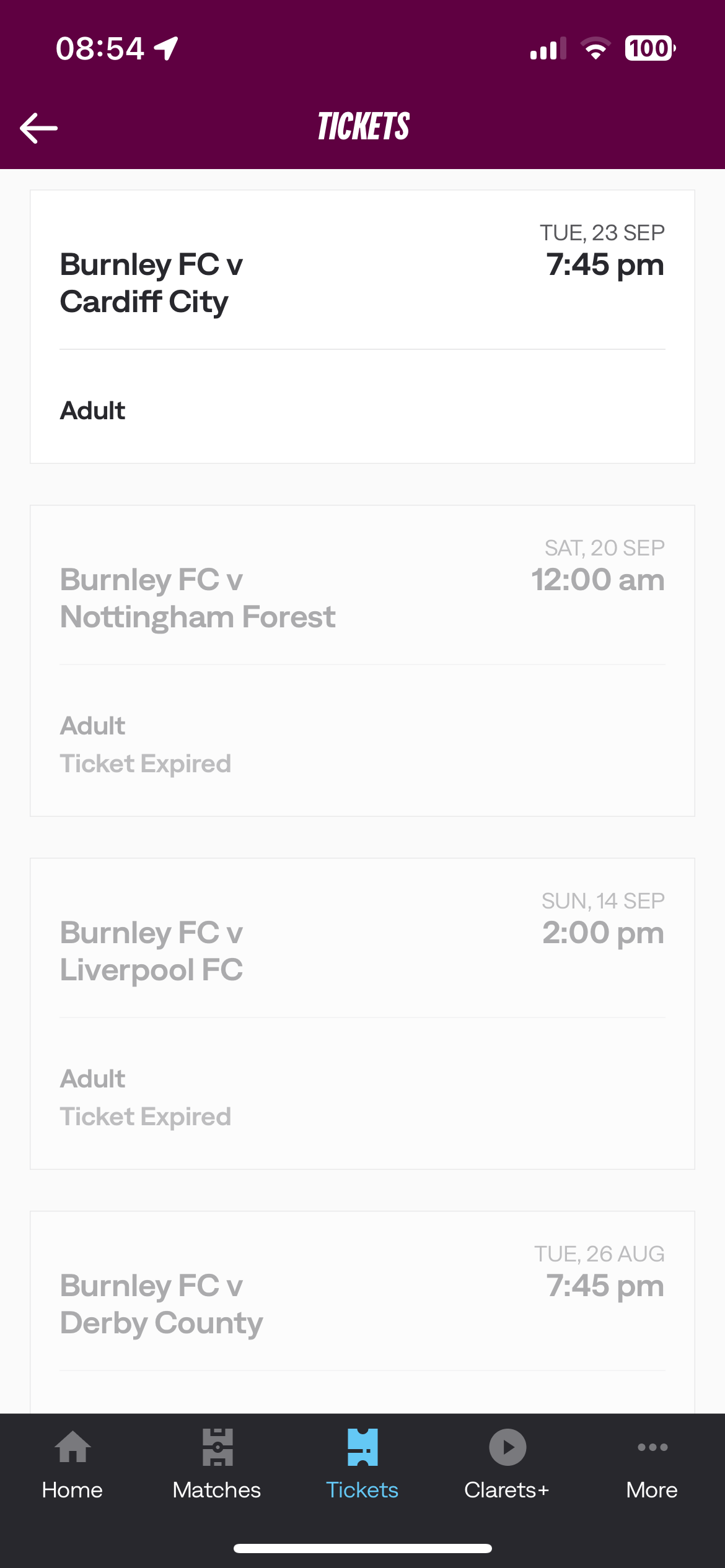Tap the location arrow in status bar
This screenshot has height=1568, width=725.
tap(167, 48)
